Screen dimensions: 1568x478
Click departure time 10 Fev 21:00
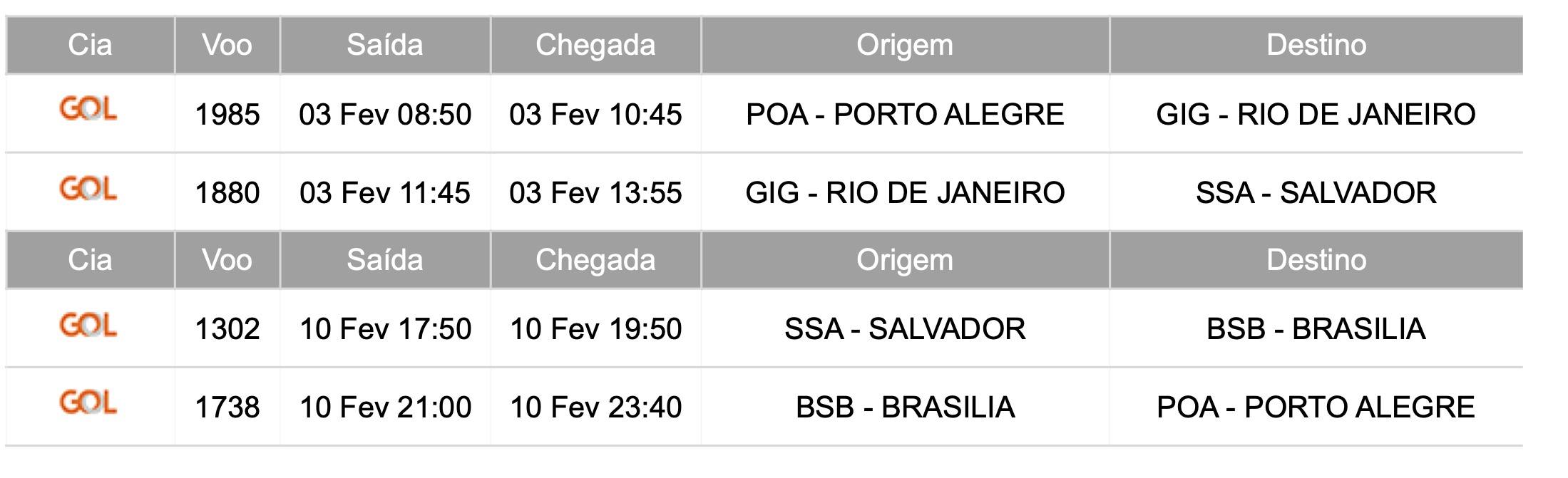pyautogui.click(x=385, y=407)
